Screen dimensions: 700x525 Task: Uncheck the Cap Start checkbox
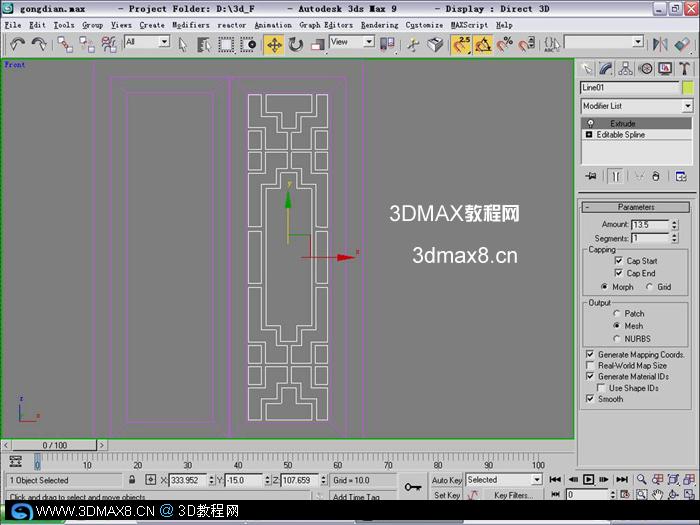pos(618,260)
